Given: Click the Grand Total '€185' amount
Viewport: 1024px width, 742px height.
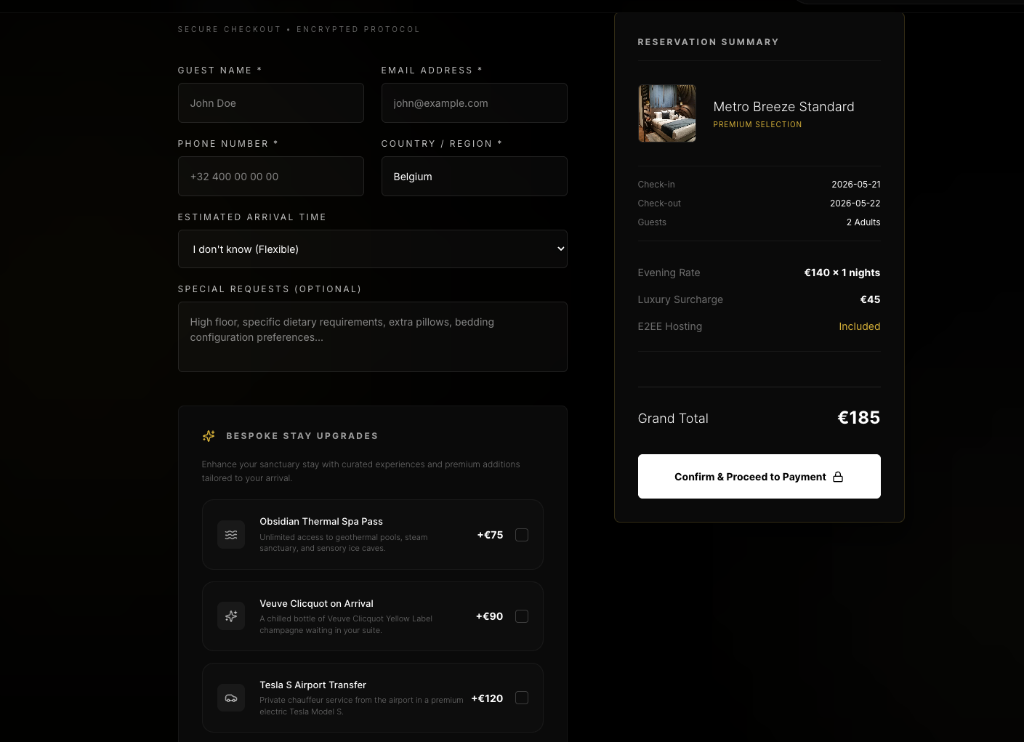Looking at the screenshot, I should 859,418.
